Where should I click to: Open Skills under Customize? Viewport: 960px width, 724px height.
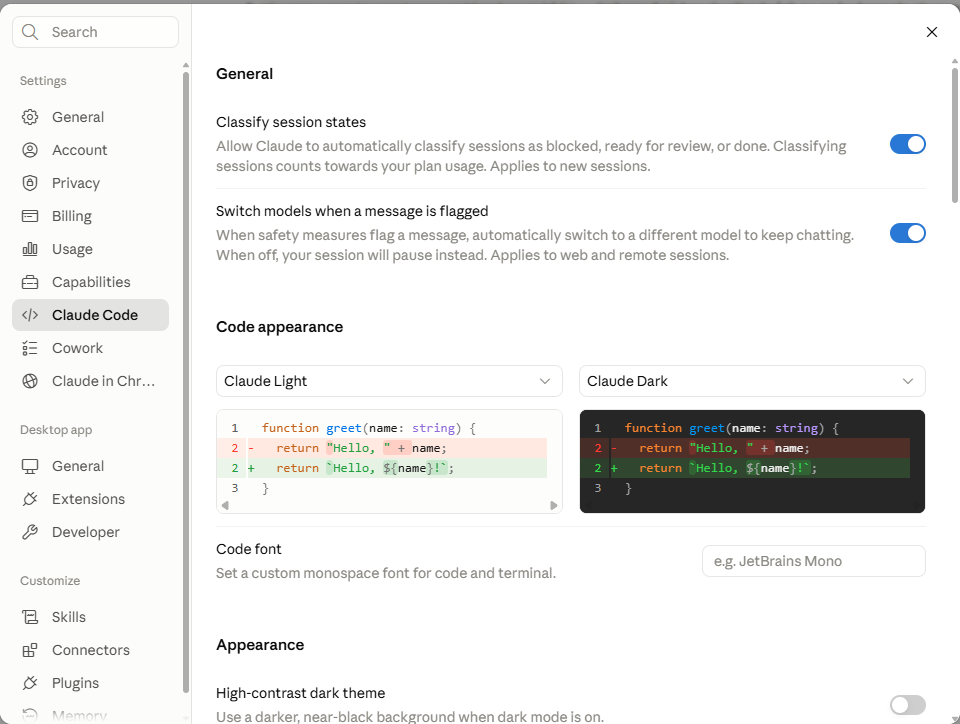pyautogui.click(x=91, y=617)
